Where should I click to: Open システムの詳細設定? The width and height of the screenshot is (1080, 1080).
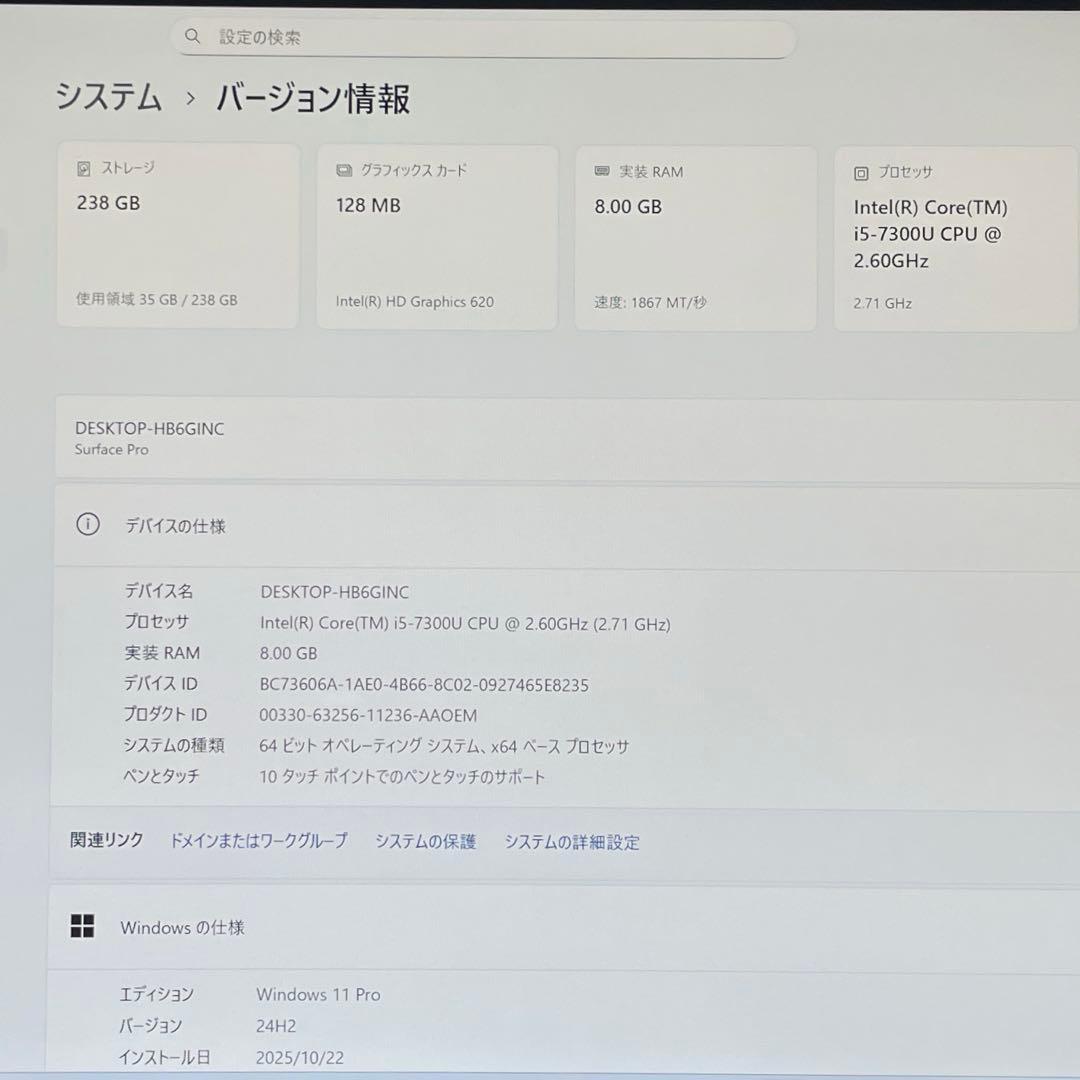[x=572, y=841]
